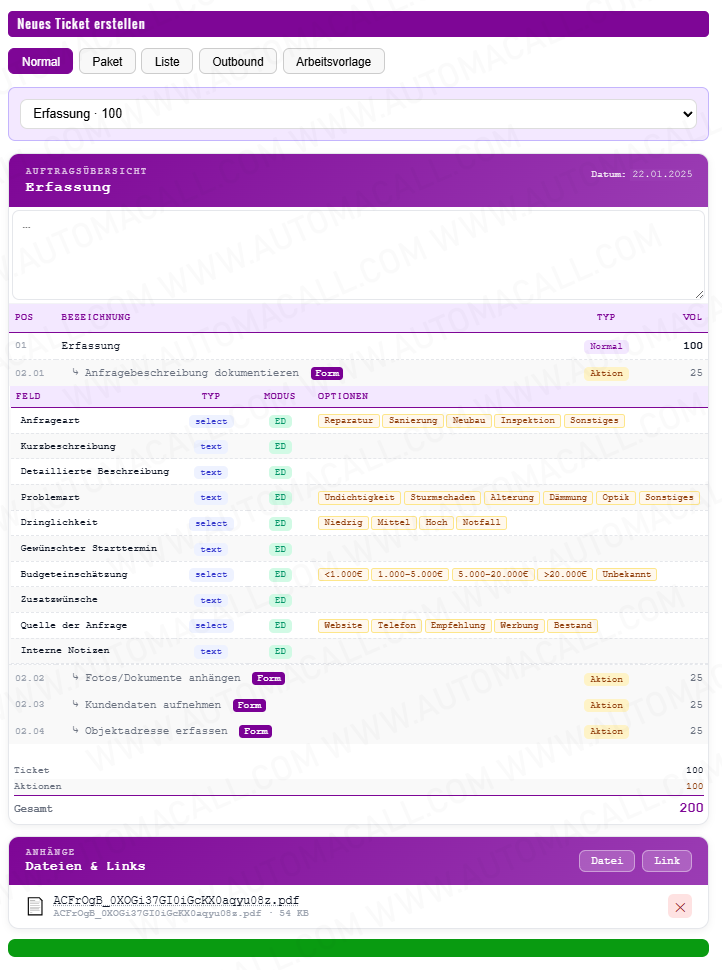The width and height of the screenshot is (722, 970).
Task: Select the Notfall urgency tag
Action: point(481,523)
